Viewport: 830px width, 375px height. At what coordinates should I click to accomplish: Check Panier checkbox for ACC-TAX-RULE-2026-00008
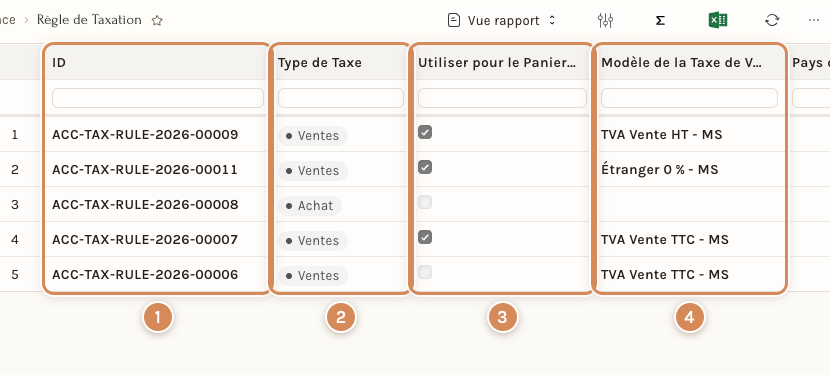click(x=425, y=202)
